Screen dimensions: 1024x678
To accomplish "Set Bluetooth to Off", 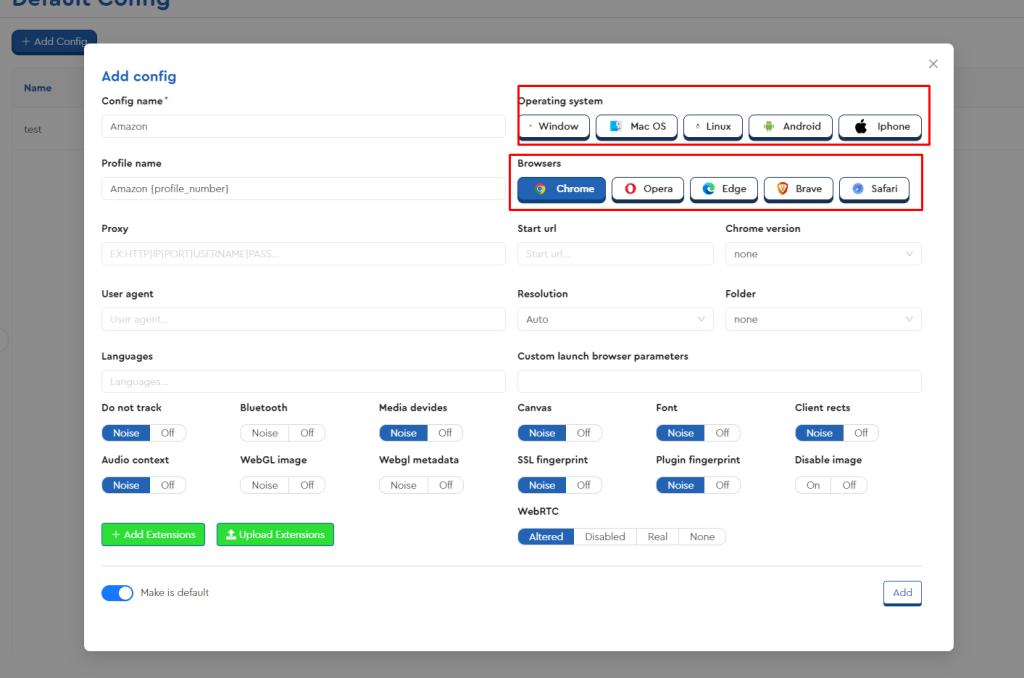I will pos(307,433).
